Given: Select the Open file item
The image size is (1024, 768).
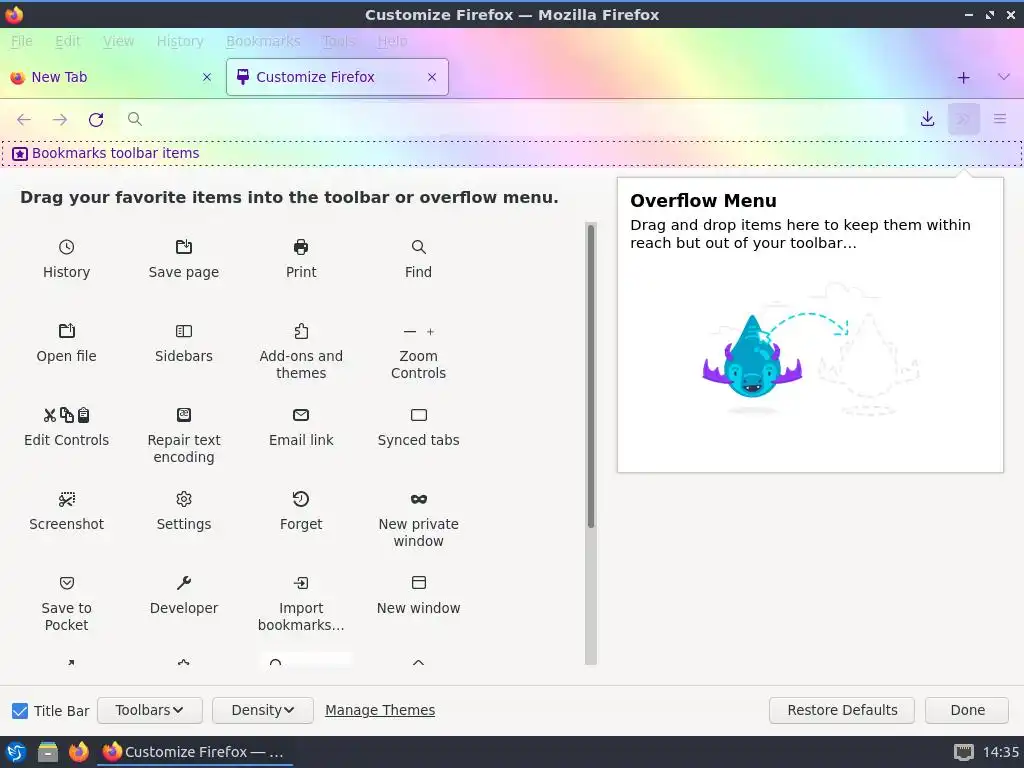Looking at the screenshot, I should (x=66, y=344).
